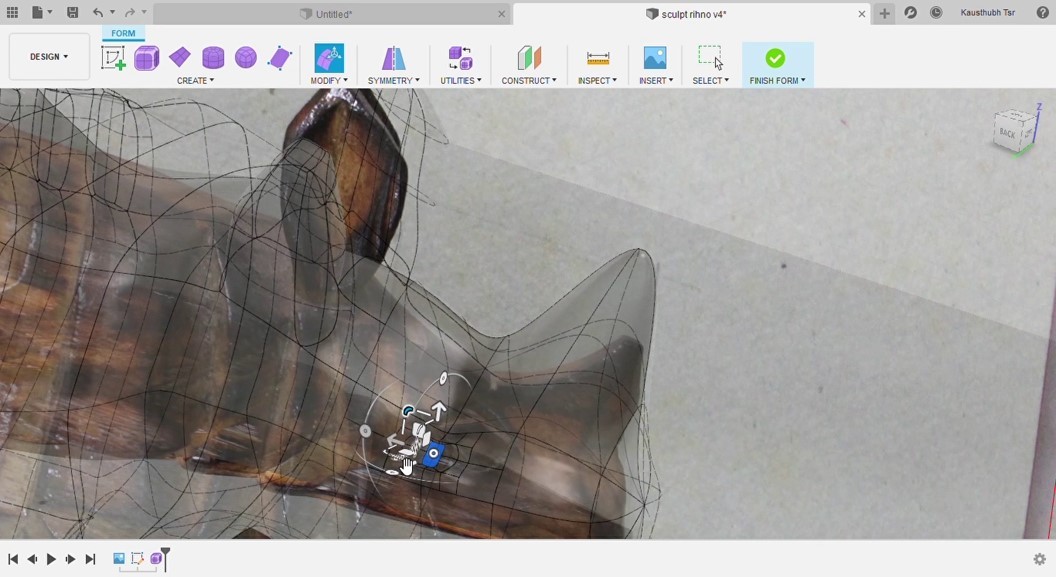Play the design timeline
The width and height of the screenshot is (1056, 577).
tap(51, 559)
